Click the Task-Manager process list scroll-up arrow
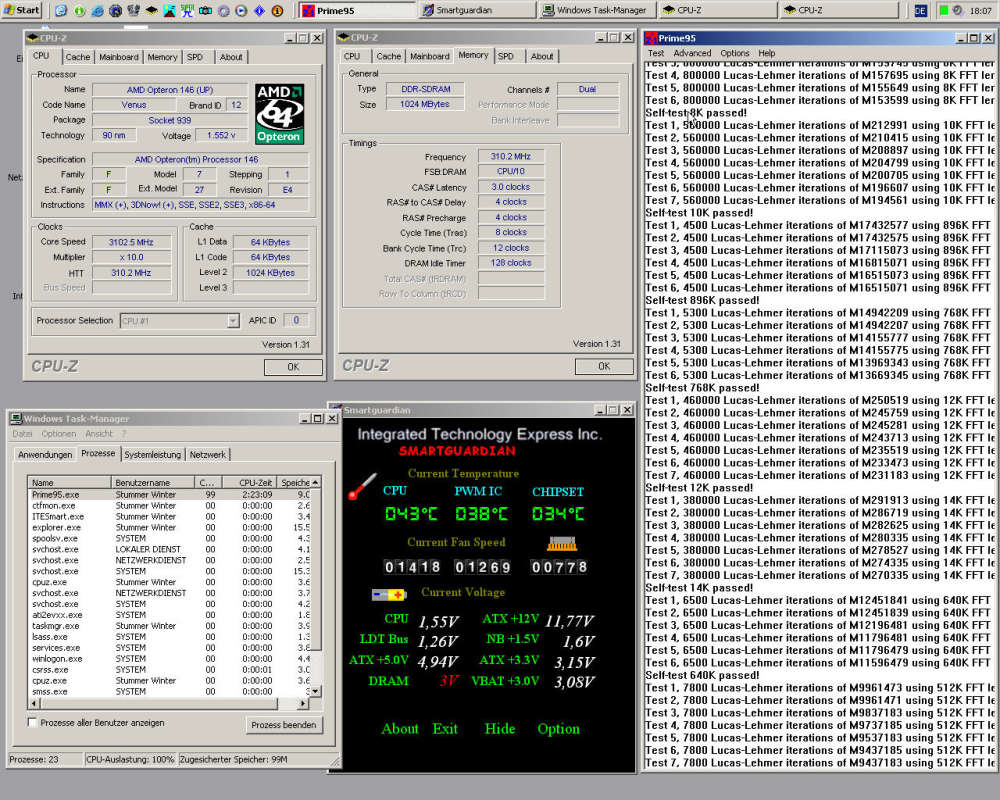The width and height of the screenshot is (1000, 800). 315,482
